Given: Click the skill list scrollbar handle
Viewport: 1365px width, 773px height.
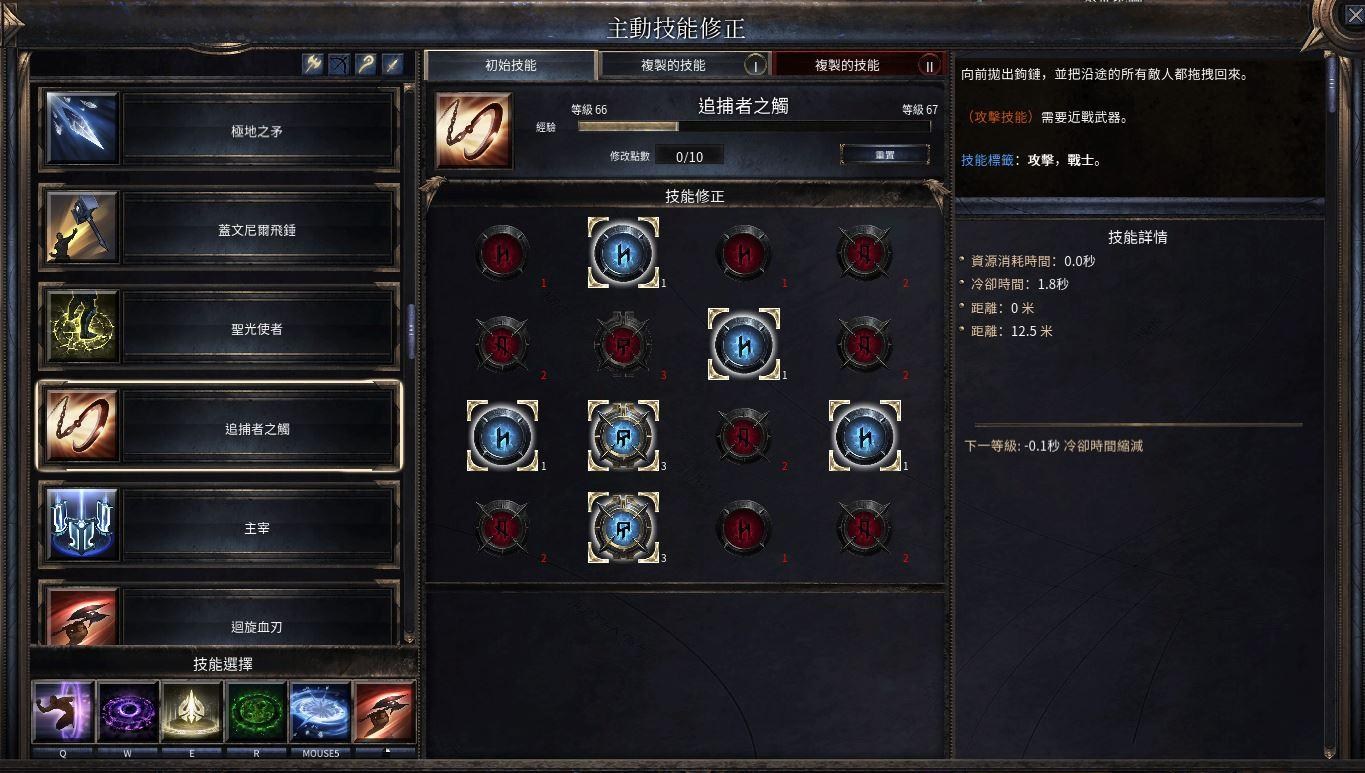Looking at the screenshot, I should click(x=410, y=330).
